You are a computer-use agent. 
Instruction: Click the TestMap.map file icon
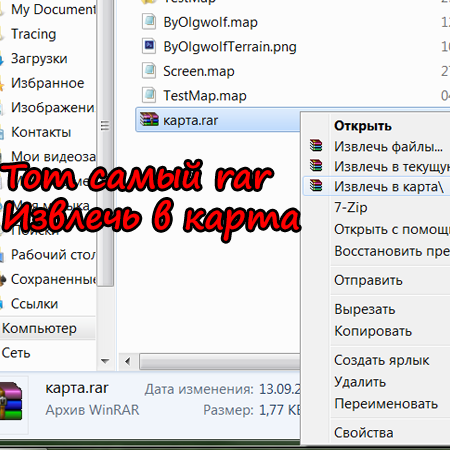149,95
